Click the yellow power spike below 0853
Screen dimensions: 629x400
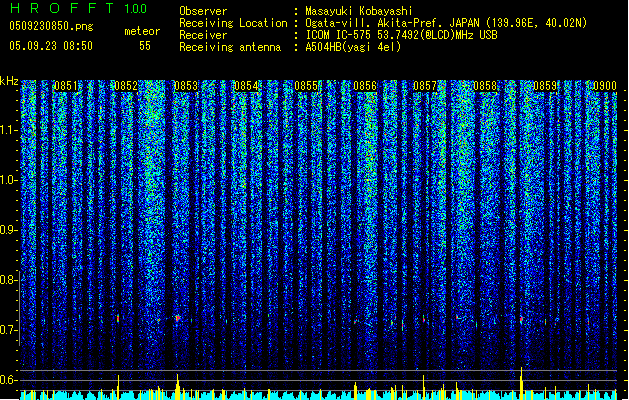pyautogui.click(x=177, y=387)
